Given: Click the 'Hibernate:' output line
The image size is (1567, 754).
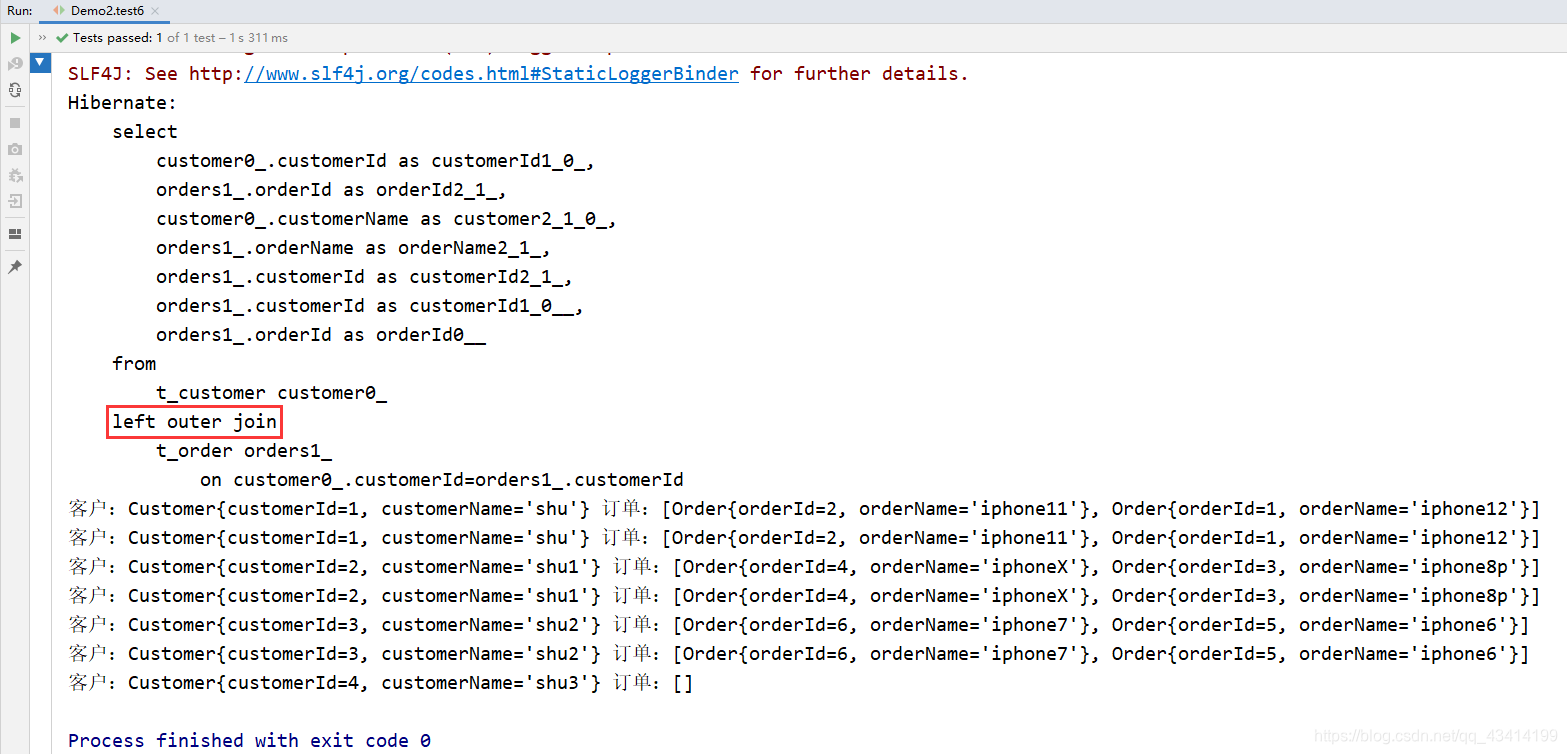Looking at the screenshot, I should (122, 103).
